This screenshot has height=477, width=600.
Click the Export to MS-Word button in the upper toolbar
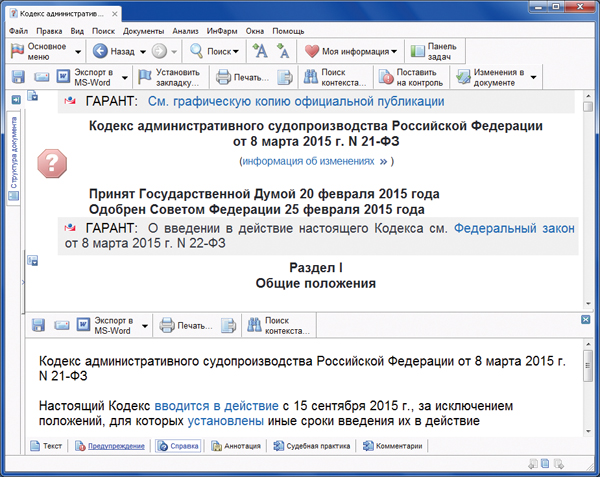90,77
